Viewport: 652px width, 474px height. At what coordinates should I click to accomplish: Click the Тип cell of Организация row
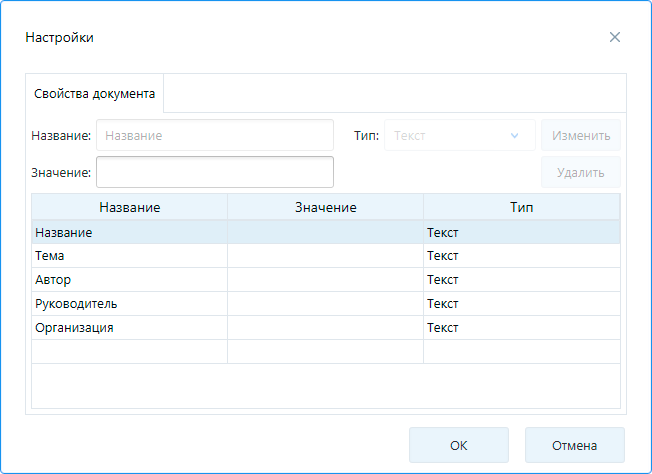[x=521, y=328]
